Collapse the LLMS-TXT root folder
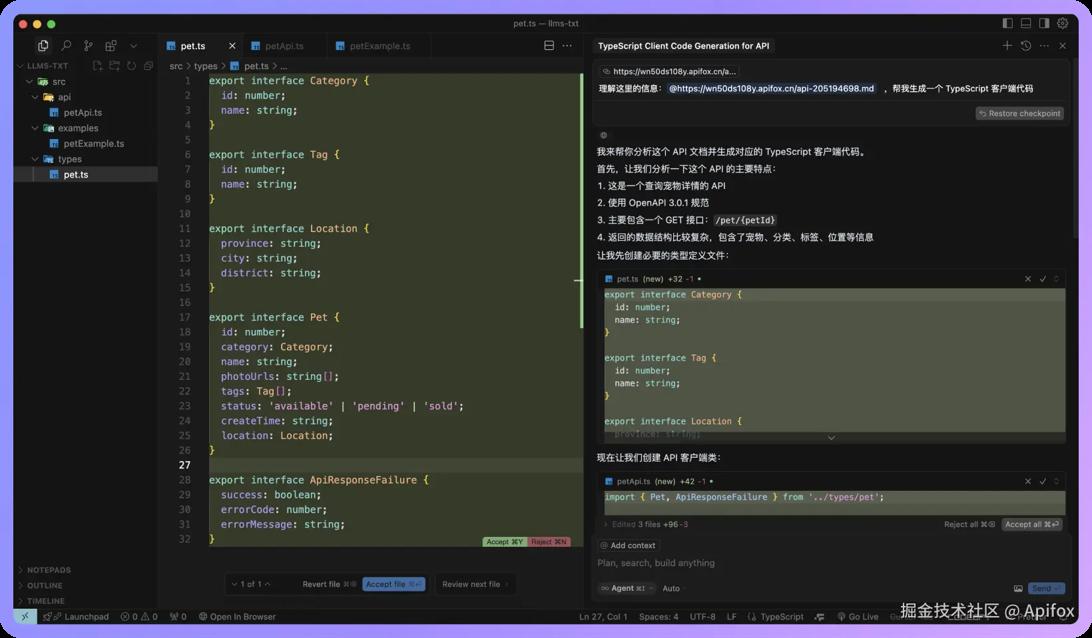The image size is (1092, 638). (x=44, y=65)
